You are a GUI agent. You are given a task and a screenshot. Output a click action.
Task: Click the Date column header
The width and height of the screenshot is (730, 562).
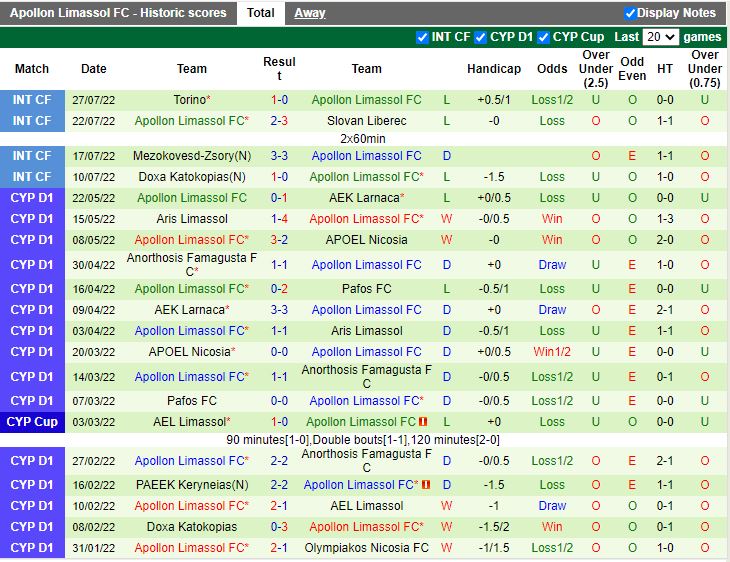(94, 69)
